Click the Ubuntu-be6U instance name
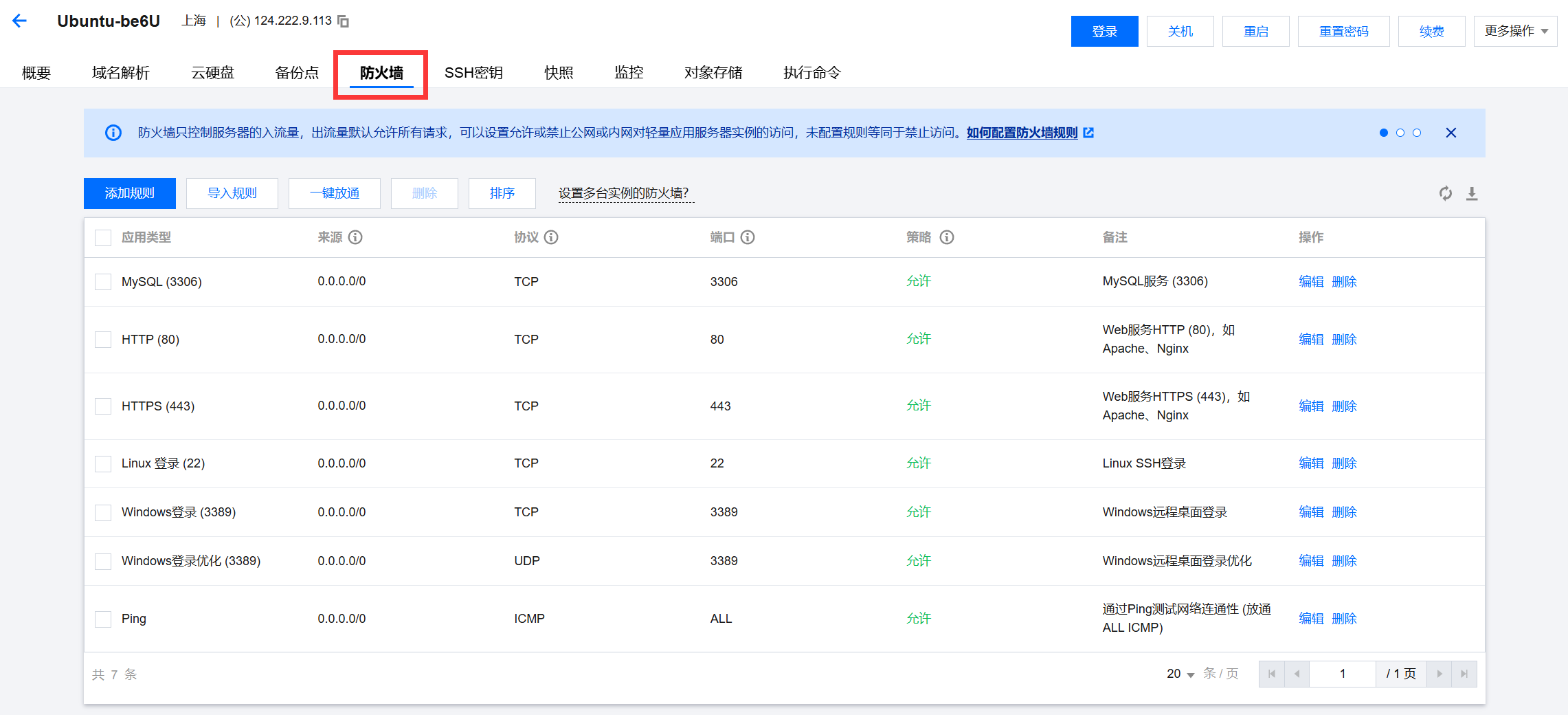This screenshot has width=1568, height=715. tap(109, 21)
